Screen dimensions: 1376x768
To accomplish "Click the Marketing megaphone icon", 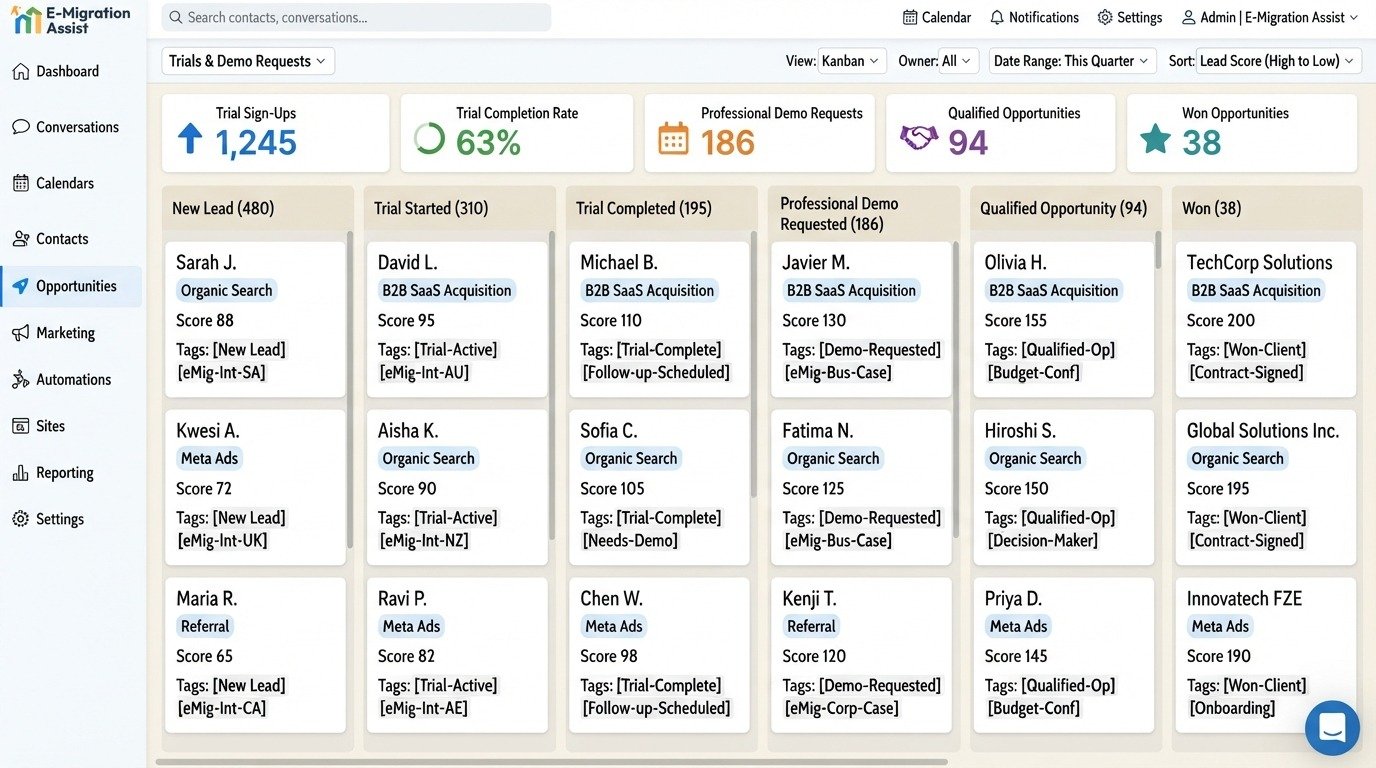I will (20, 333).
